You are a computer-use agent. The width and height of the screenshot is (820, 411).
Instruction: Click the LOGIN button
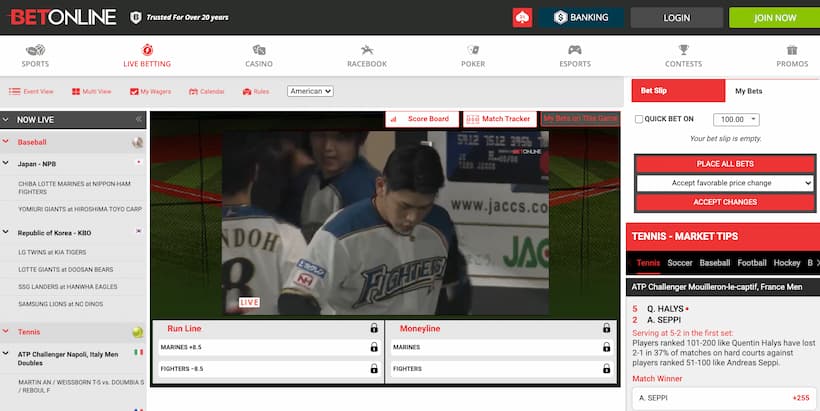(677, 17)
